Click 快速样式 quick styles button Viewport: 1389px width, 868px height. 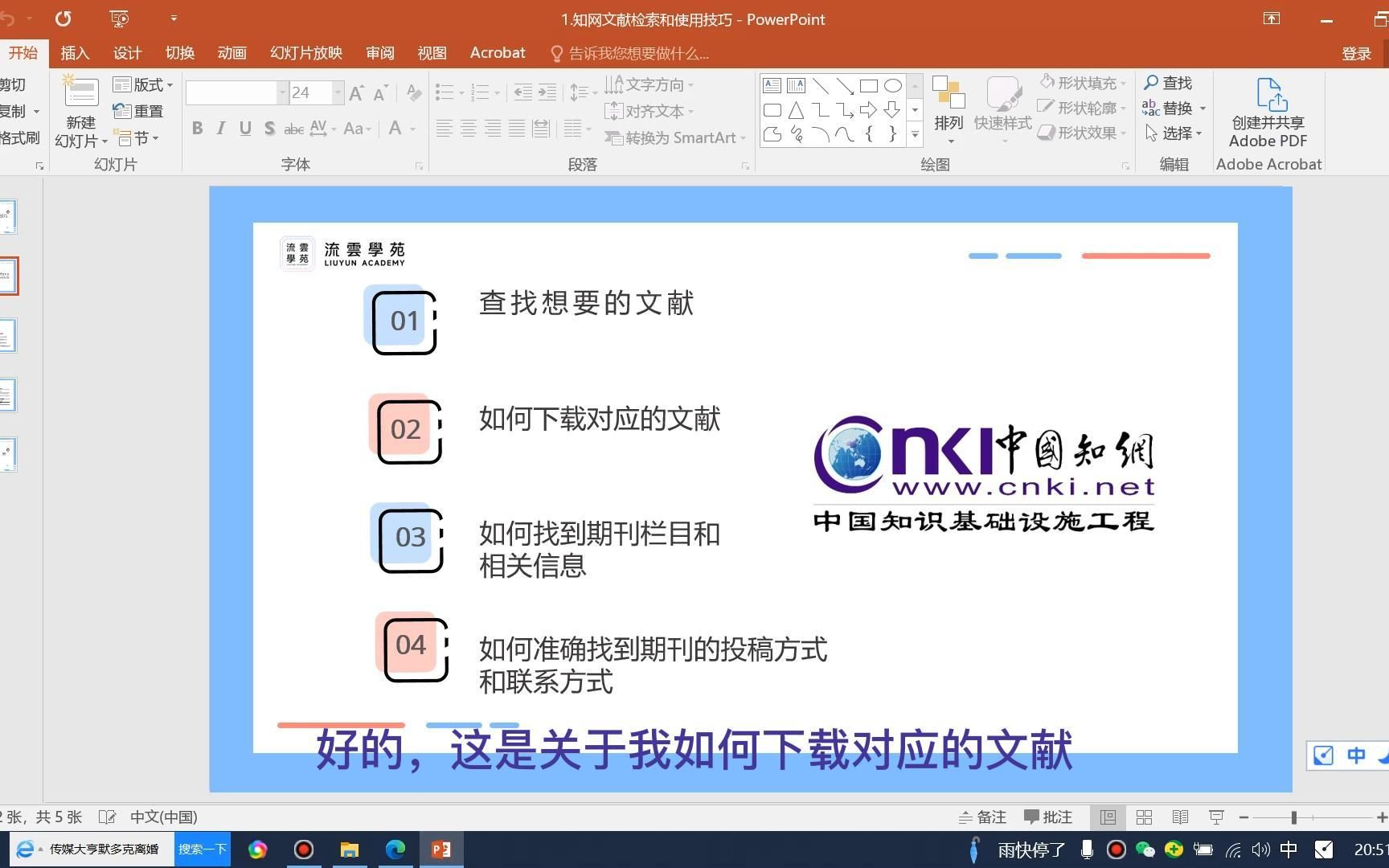tap(1002, 111)
